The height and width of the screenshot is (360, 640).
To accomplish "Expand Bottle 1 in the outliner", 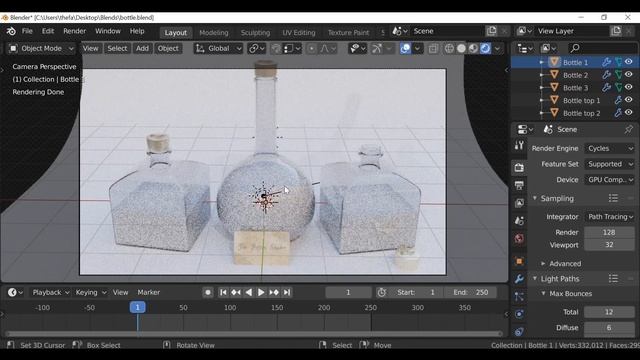I will (542, 62).
